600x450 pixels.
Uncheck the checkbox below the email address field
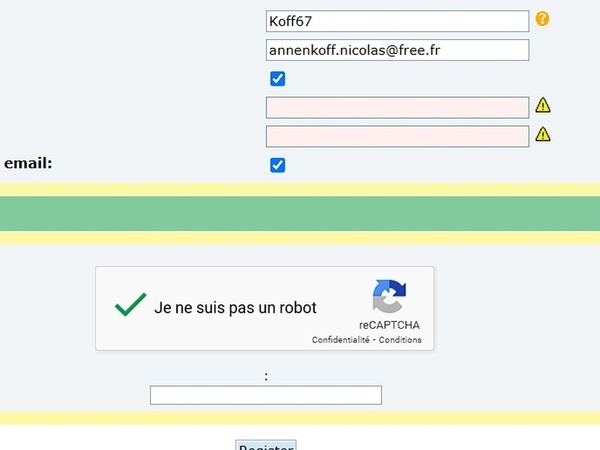point(278,79)
